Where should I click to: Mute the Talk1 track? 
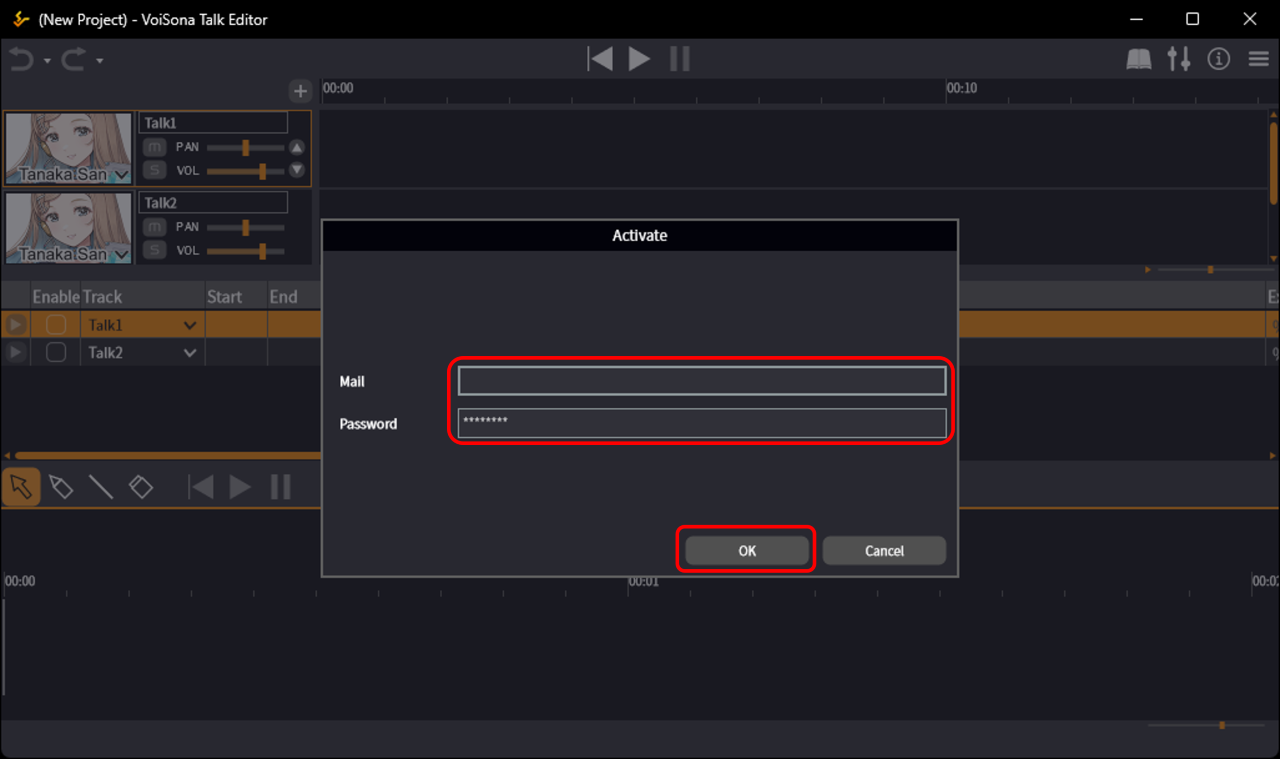[x=154, y=147]
